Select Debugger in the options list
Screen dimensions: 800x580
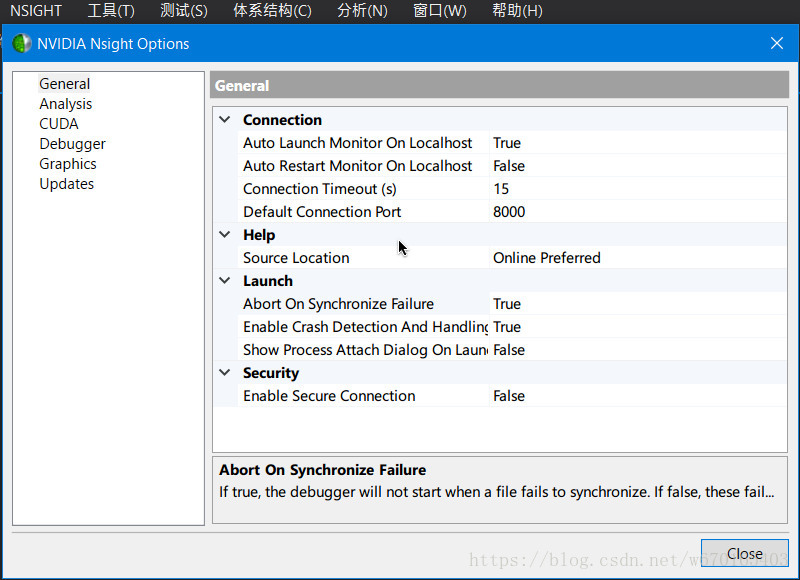click(72, 144)
